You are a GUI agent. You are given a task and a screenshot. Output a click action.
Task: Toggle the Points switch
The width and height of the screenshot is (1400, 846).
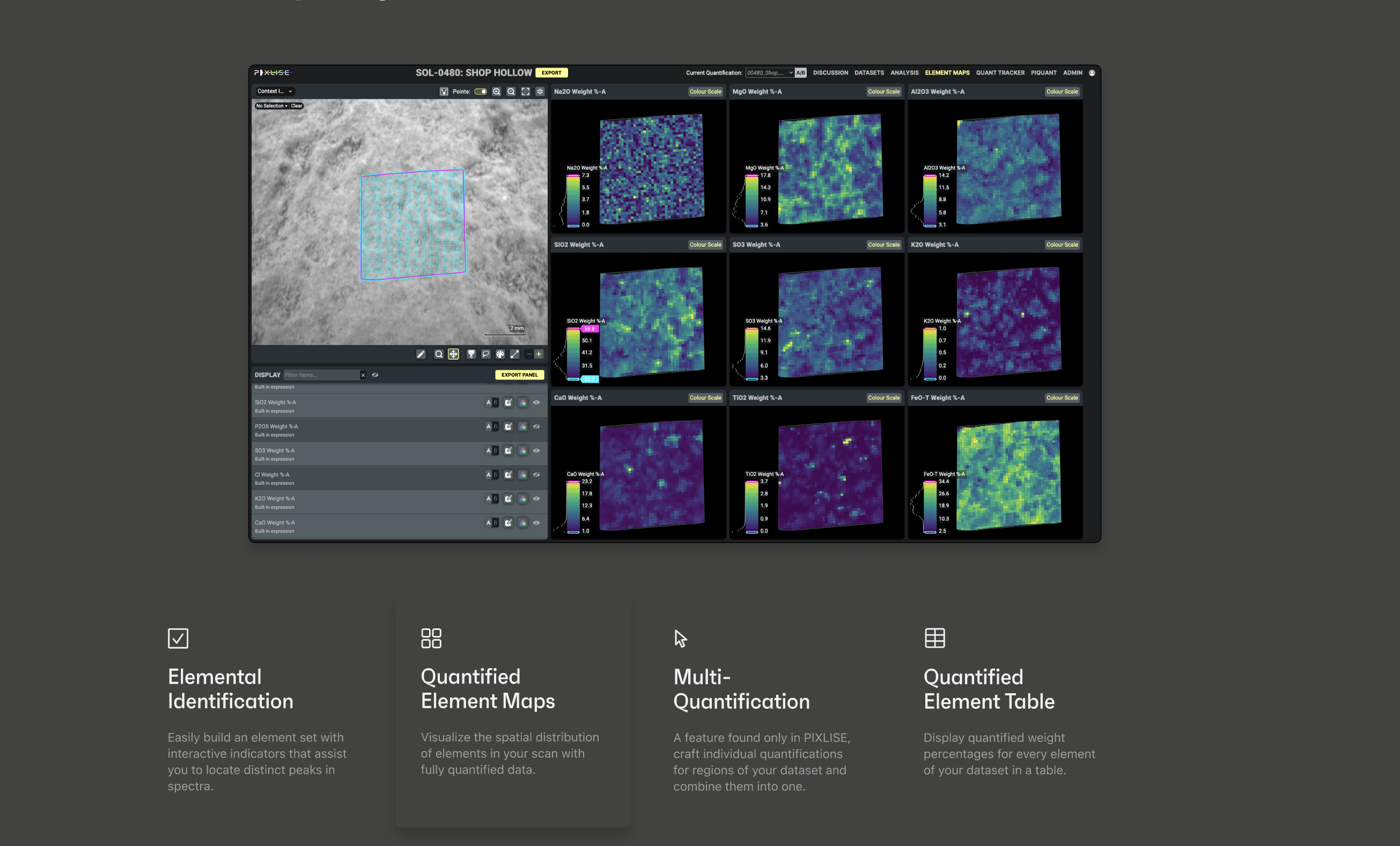tap(481, 92)
